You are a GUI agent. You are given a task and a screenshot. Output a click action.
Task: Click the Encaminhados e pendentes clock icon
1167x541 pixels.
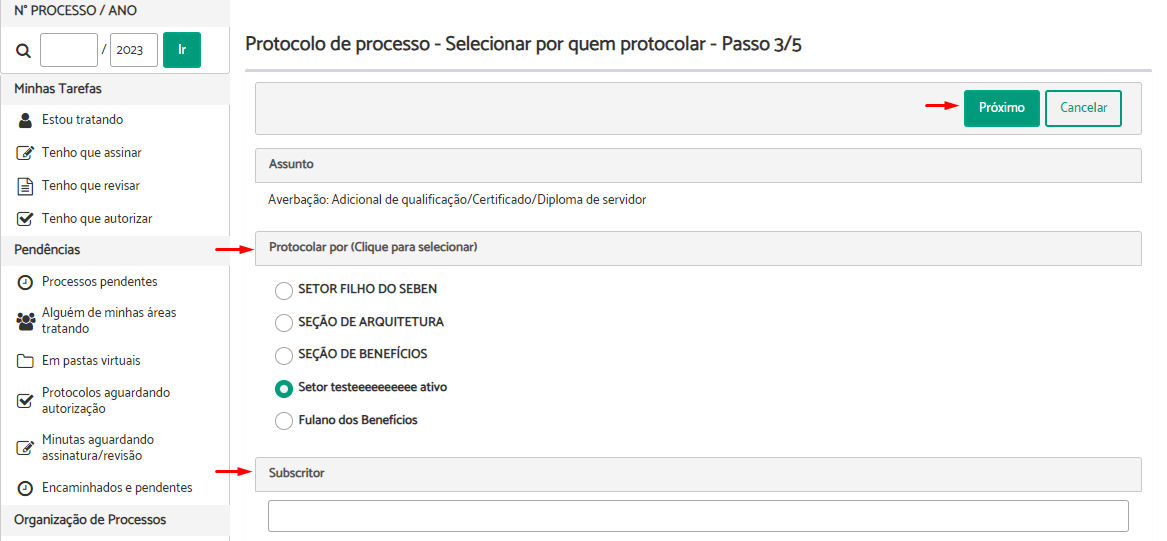pyautogui.click(x=25, y=488)
